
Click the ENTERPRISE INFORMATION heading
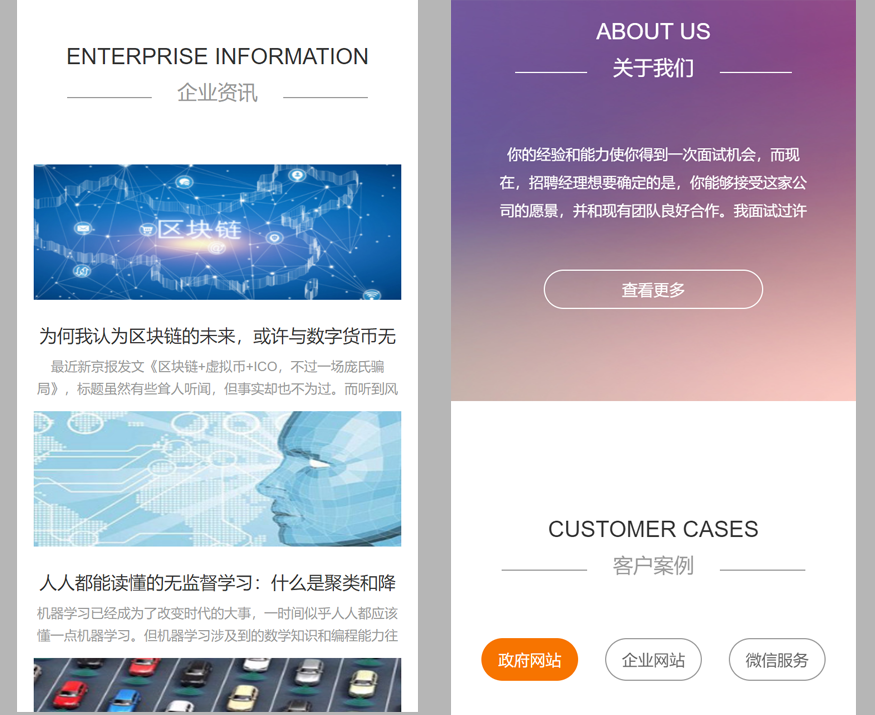(217, 56)
